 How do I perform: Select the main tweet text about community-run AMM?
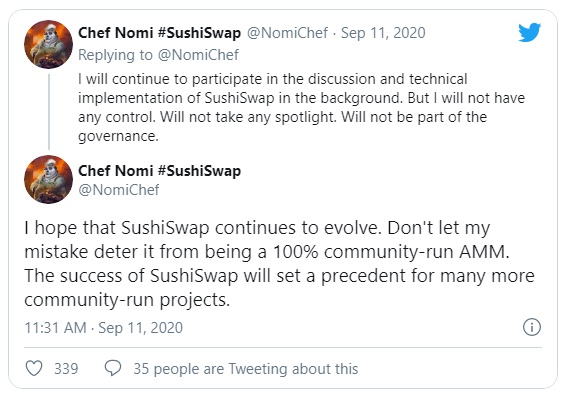(279, 264)
